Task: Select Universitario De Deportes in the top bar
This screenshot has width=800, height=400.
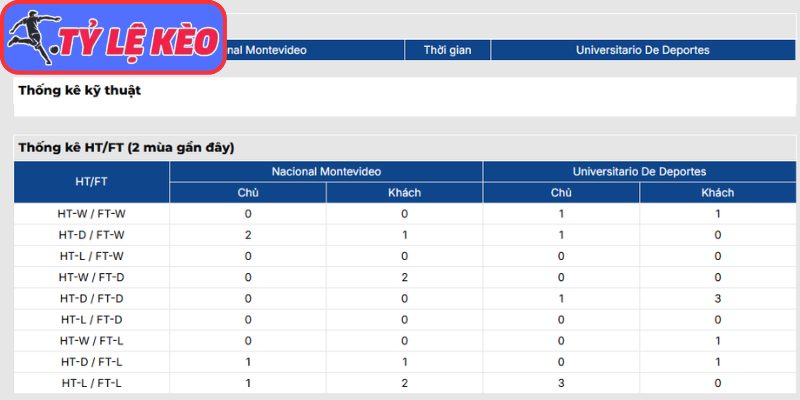Action: click(x=643, y=50)
